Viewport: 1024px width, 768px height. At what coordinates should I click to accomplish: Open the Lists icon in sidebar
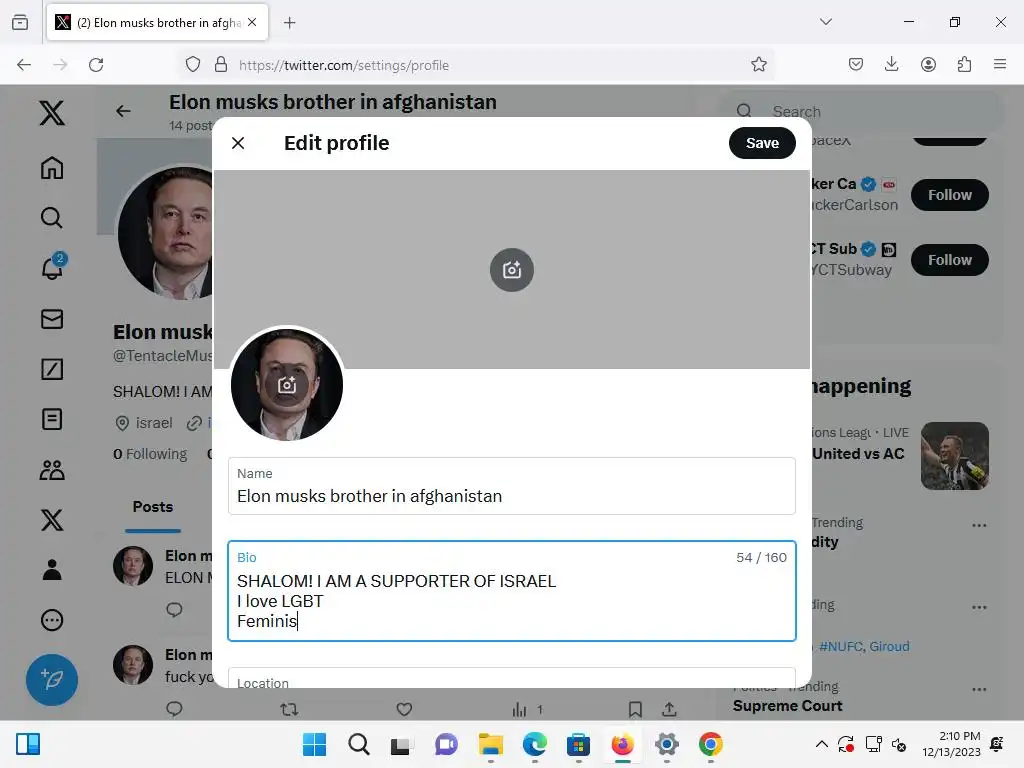point(52,419)
